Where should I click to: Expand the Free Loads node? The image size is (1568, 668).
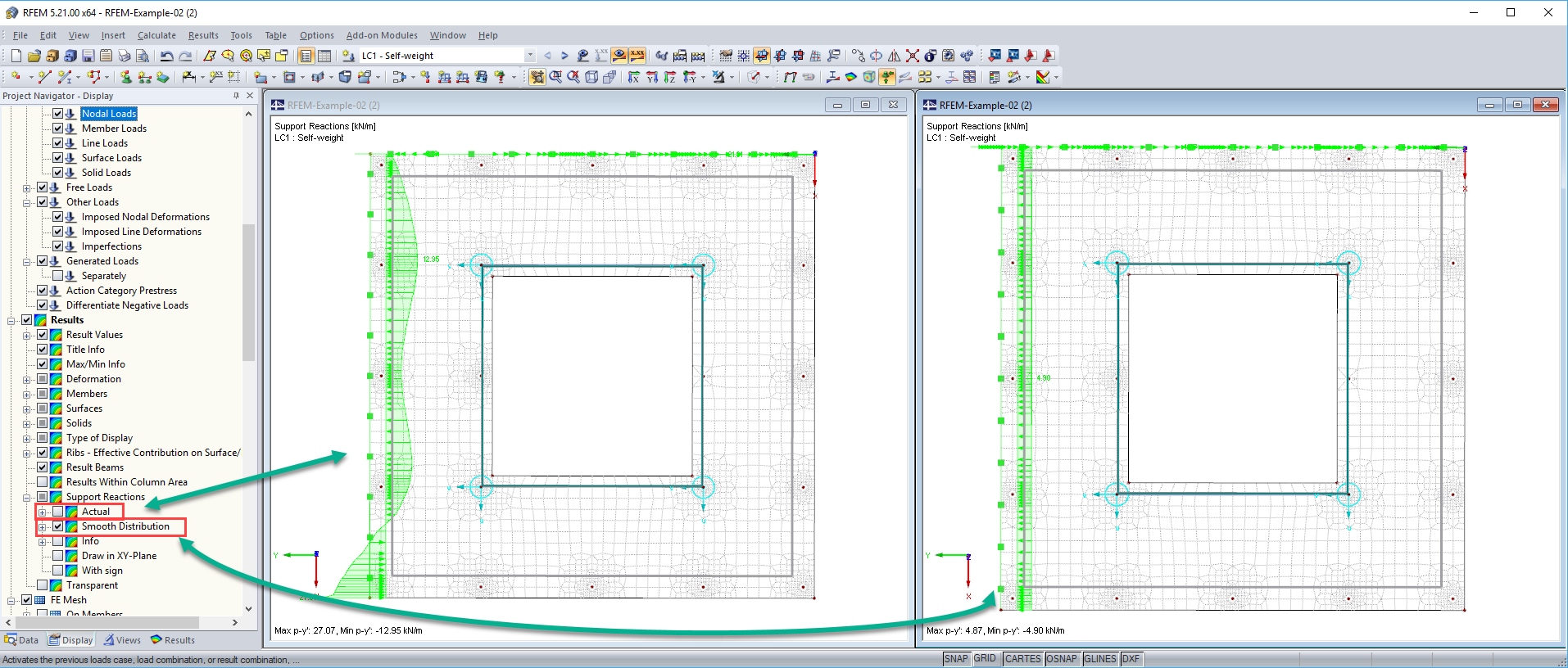pyautogui.click(x=27, y=187)
